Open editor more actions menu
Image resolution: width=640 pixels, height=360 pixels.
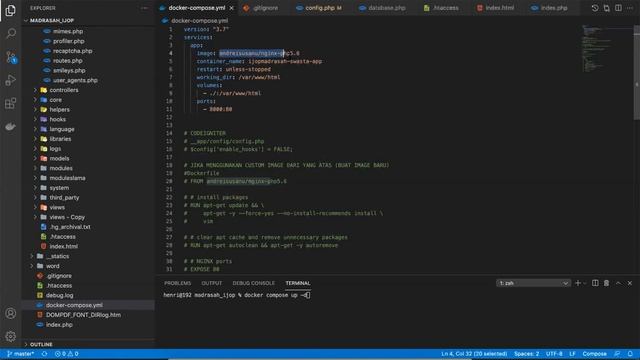630,8
